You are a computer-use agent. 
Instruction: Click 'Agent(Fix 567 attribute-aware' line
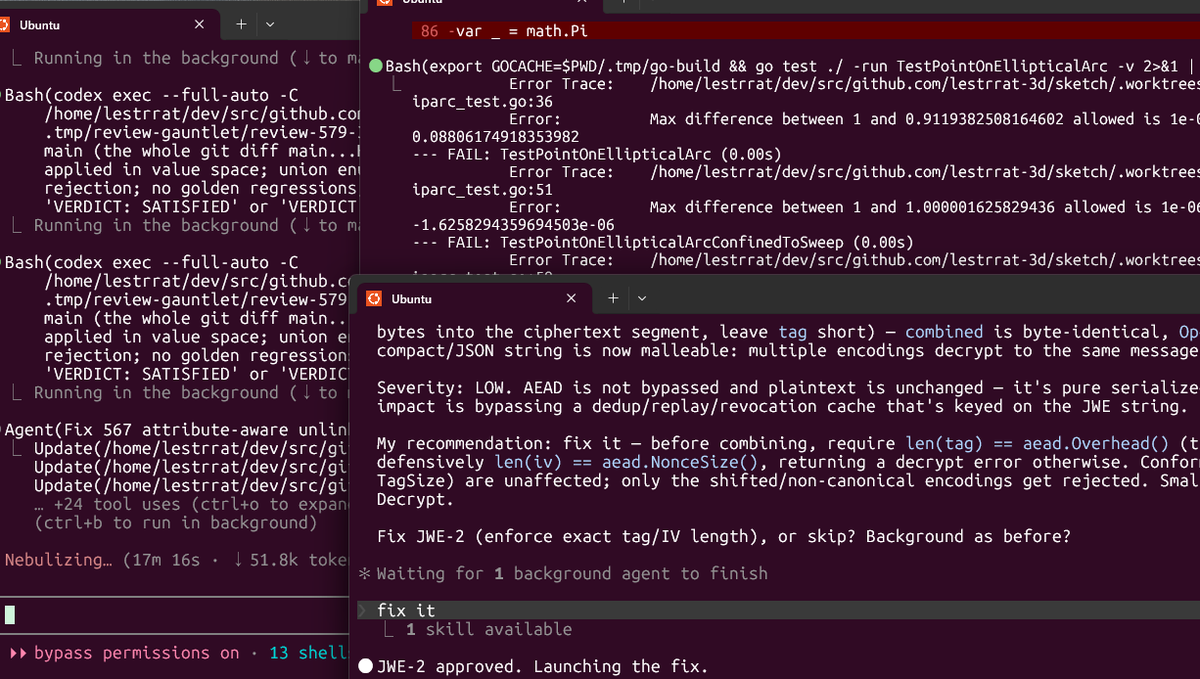[176, 430]
